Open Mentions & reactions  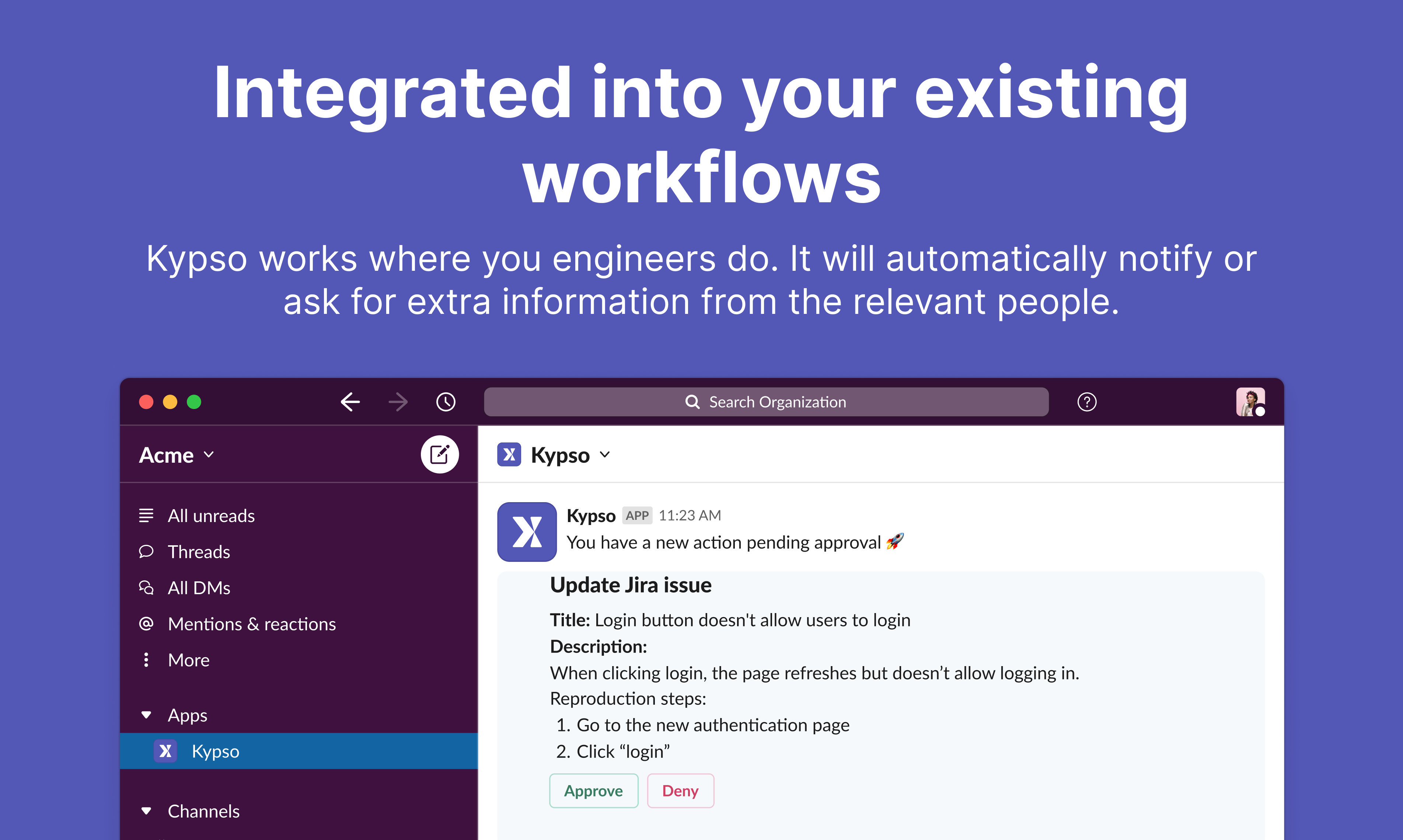(x=251, y=624)
